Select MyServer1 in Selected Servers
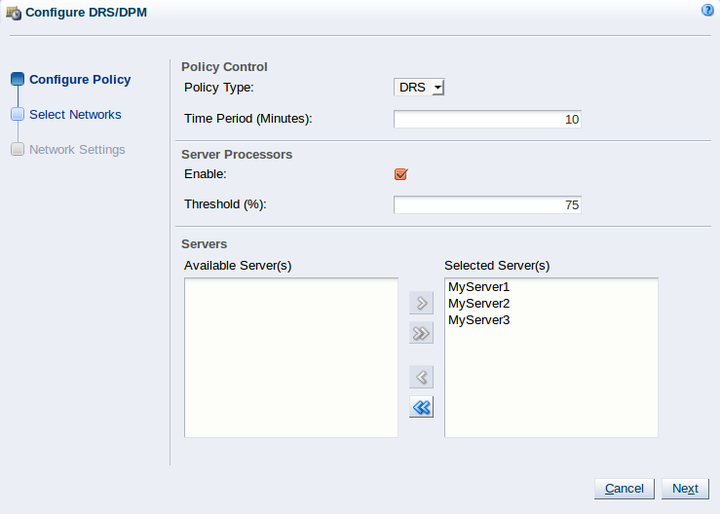Screen dimensions: 720x514 click(479, 287)
